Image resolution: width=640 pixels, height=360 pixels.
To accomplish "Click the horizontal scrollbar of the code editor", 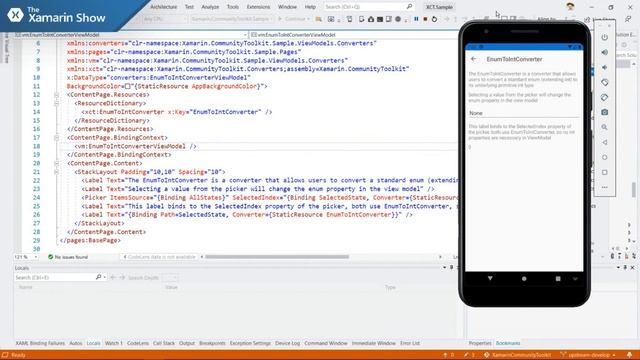I will (x=277, y=257).
